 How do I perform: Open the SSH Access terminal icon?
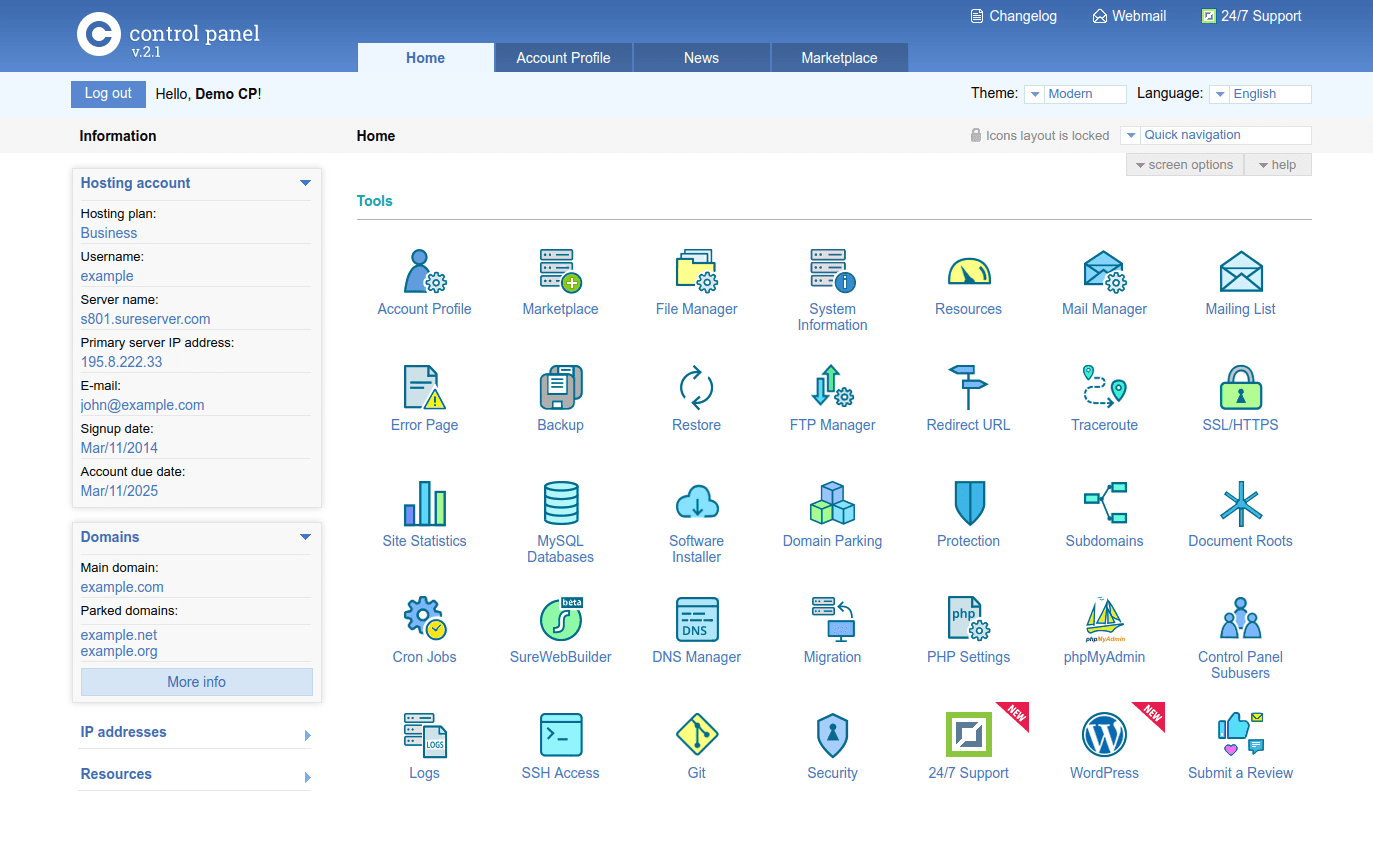point(560,735)
